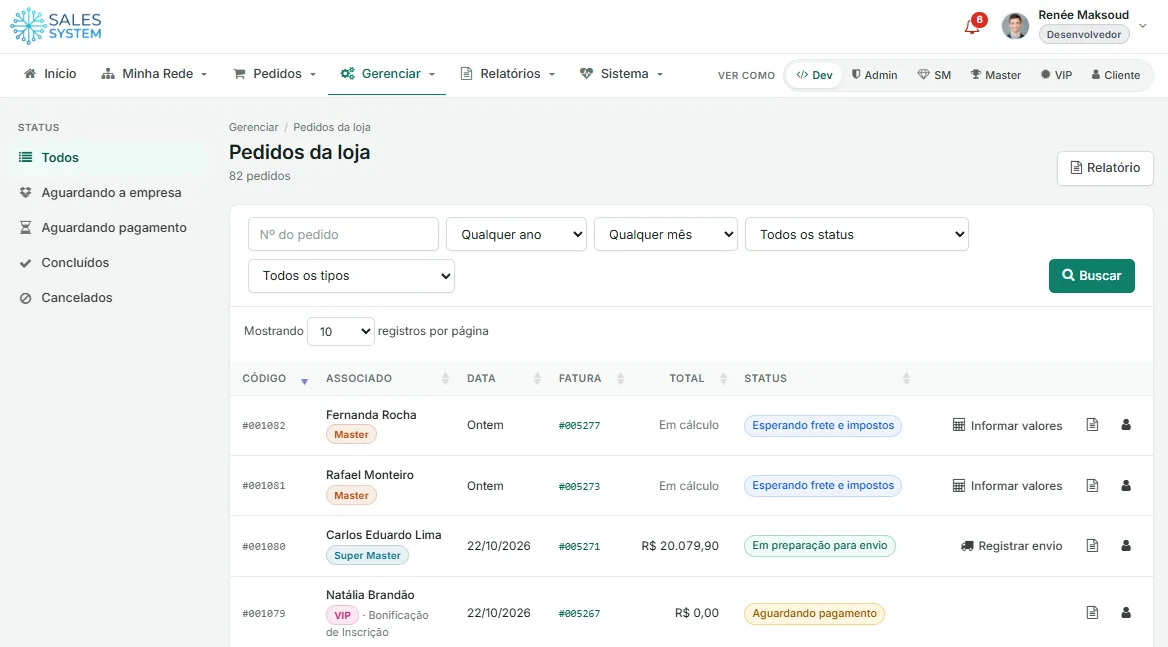Click the Relatório button
Image resolution: width=1168 pixels, height=647 pixels.
[1105, 168]
